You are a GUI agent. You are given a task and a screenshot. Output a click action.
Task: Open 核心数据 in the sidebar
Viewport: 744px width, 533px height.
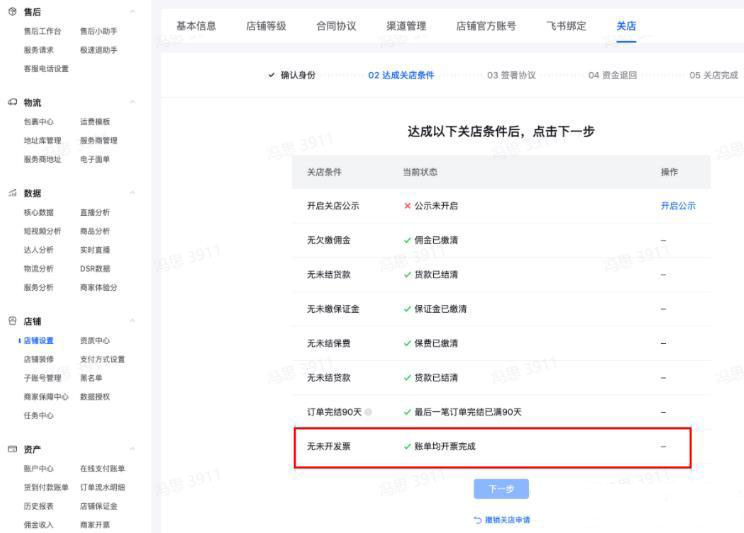point(39,212)
